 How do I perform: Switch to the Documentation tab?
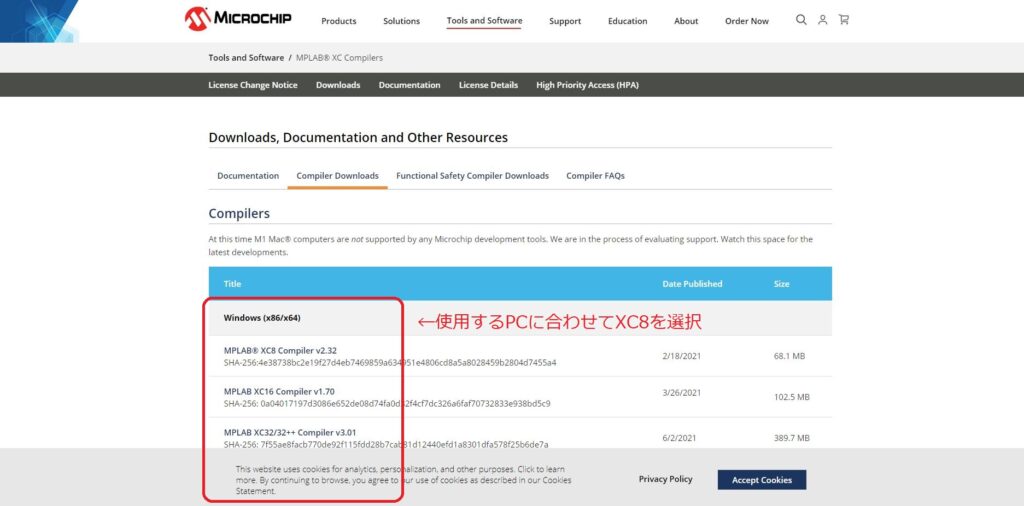click(x=248, y=176)
